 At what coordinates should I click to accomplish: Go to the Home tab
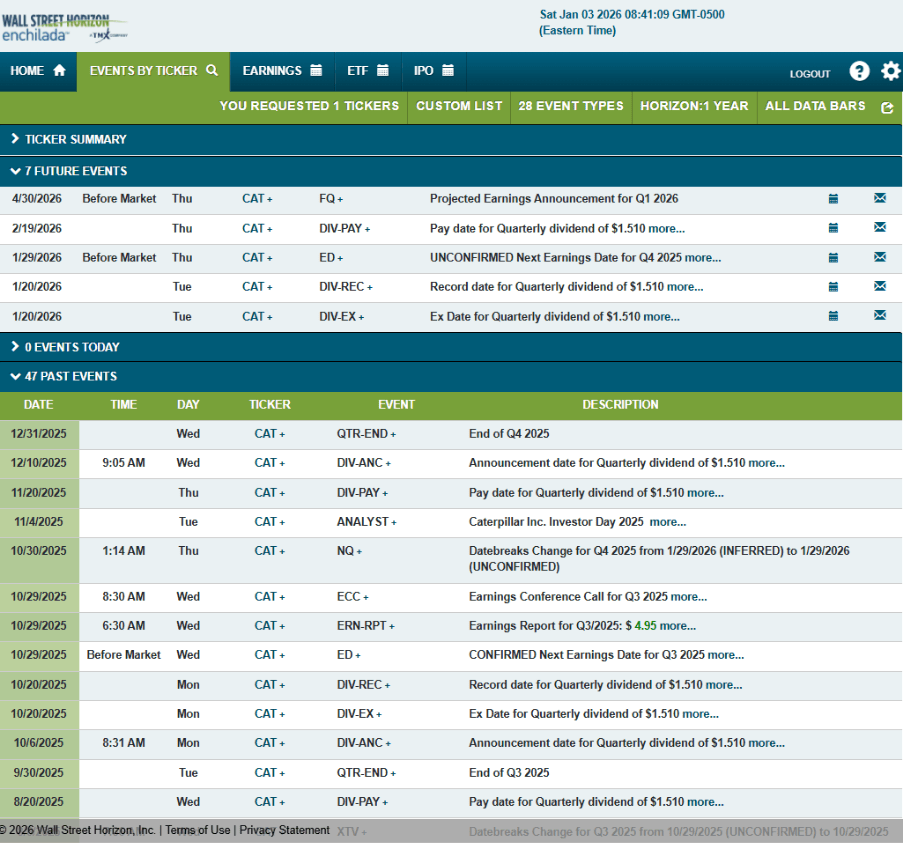click(37, 71)
